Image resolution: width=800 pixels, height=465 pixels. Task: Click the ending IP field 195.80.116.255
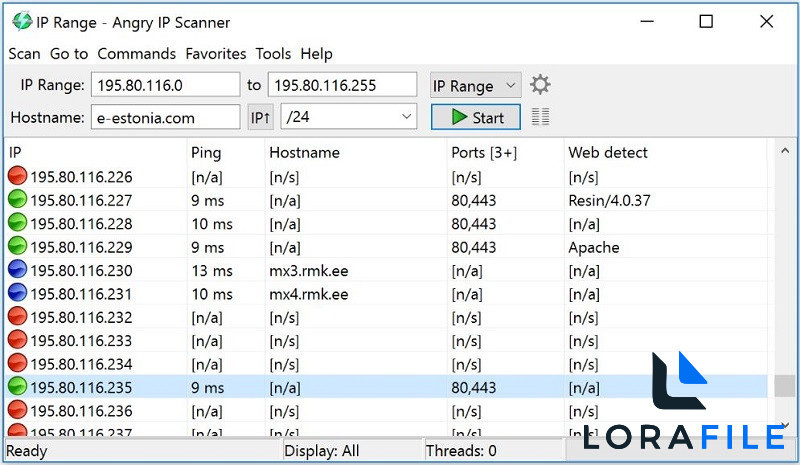(342, 85)
